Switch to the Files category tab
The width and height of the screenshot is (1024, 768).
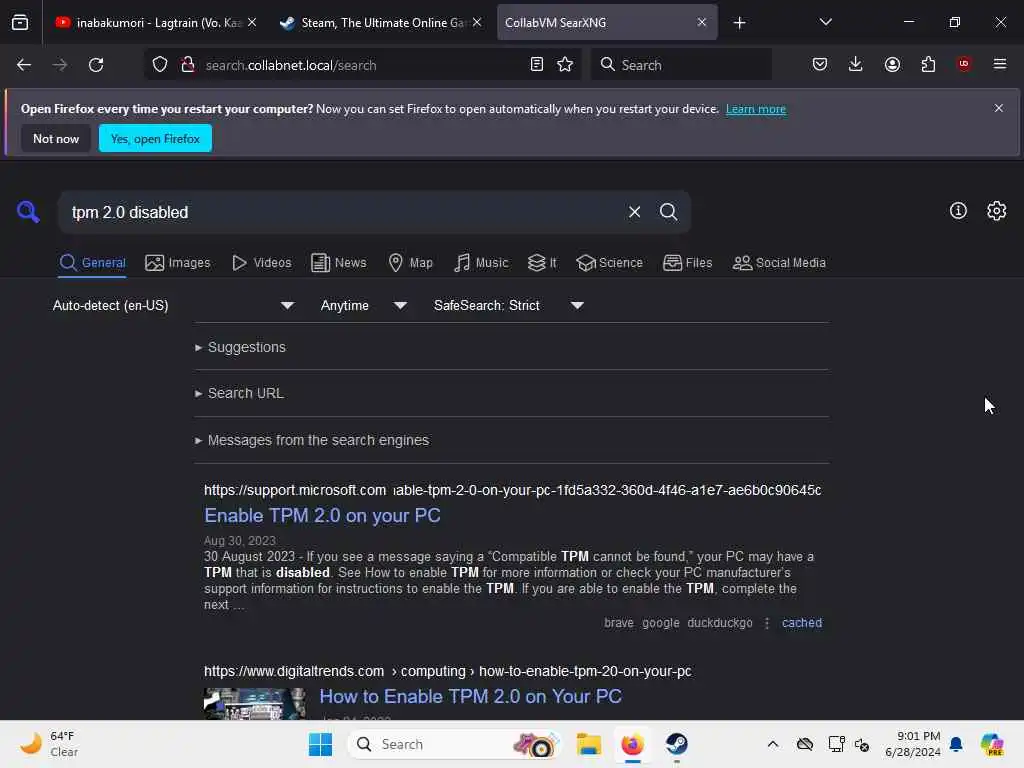pos(687,263)
